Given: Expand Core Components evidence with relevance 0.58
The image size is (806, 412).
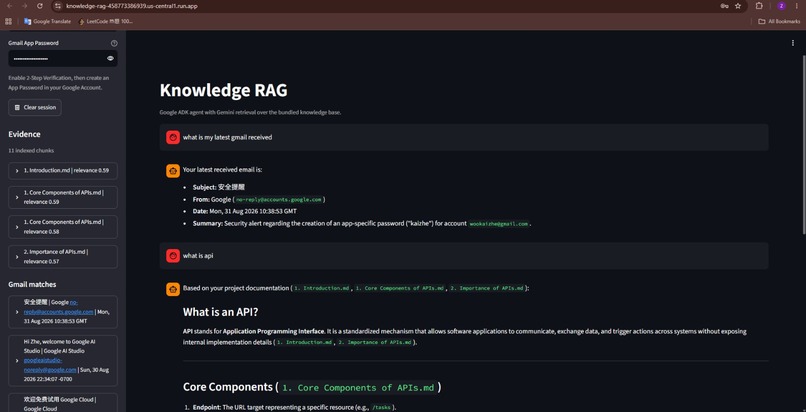Looking at the screenshot, I should [x=63, y=227].
